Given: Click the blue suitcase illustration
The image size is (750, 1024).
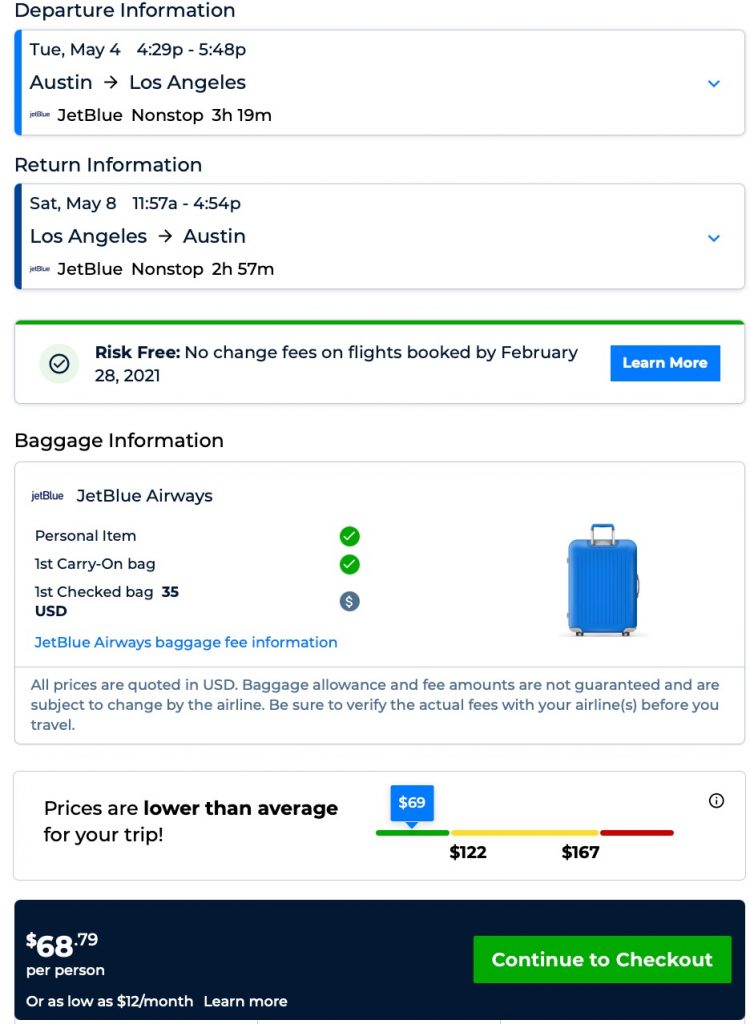Looking at the screenshot, I should tap(602, 579).
